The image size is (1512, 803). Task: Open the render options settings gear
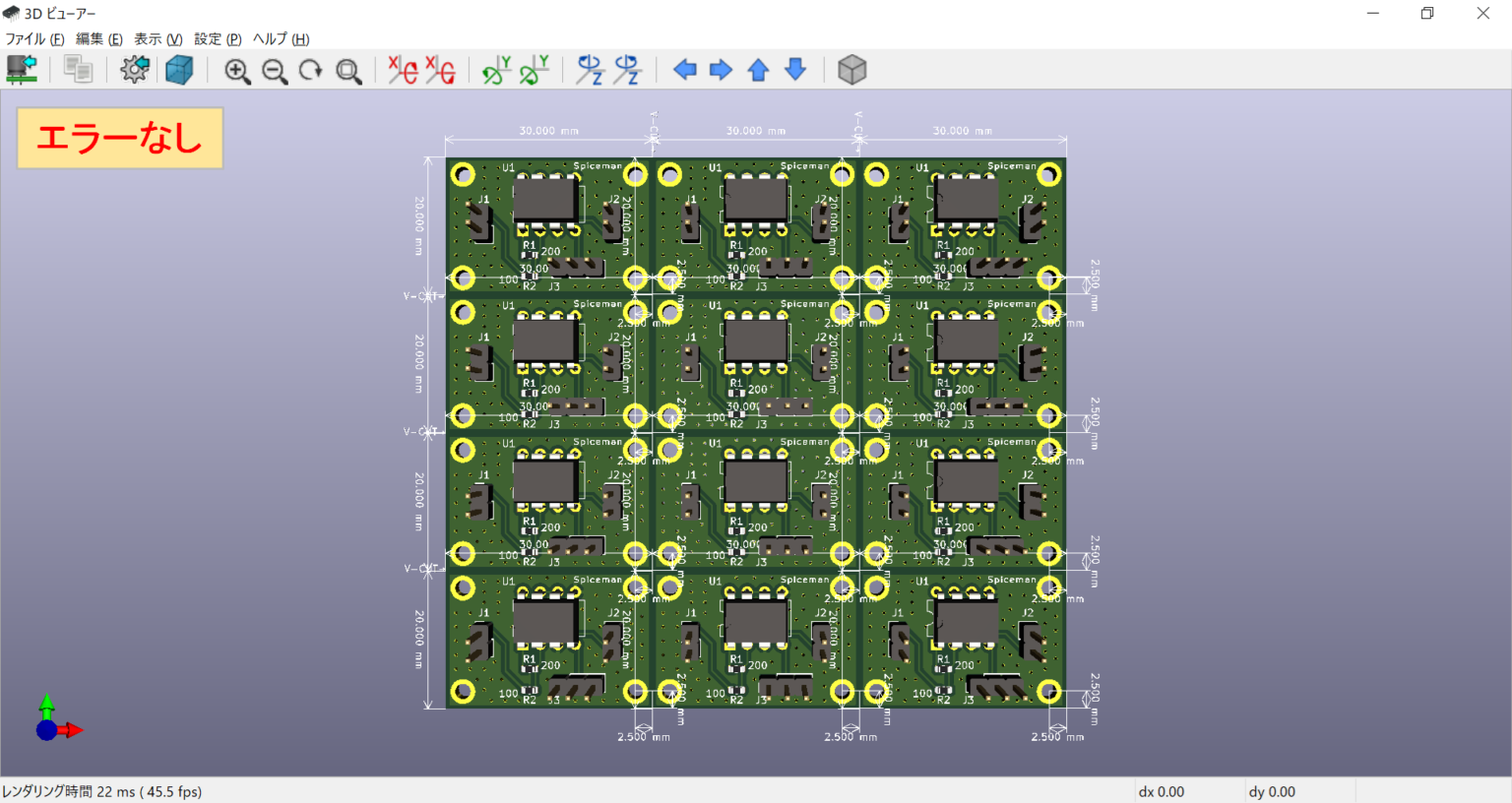pos(135,69)
